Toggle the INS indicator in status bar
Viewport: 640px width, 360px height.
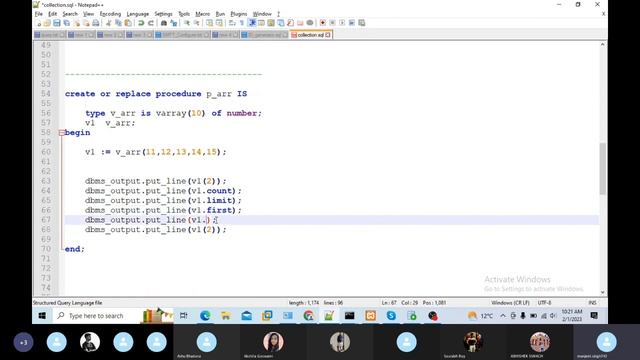(x=592, y=303)
